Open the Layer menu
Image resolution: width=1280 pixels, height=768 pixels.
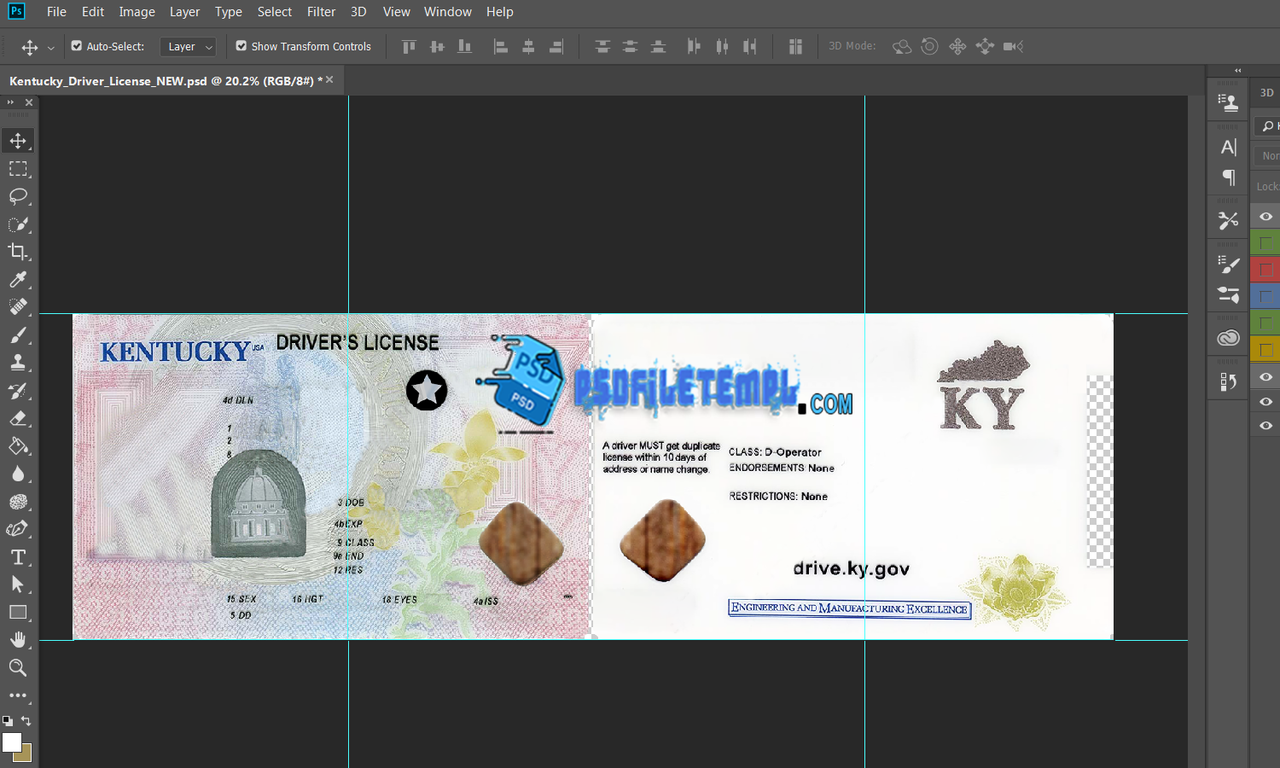click(185, 12)
